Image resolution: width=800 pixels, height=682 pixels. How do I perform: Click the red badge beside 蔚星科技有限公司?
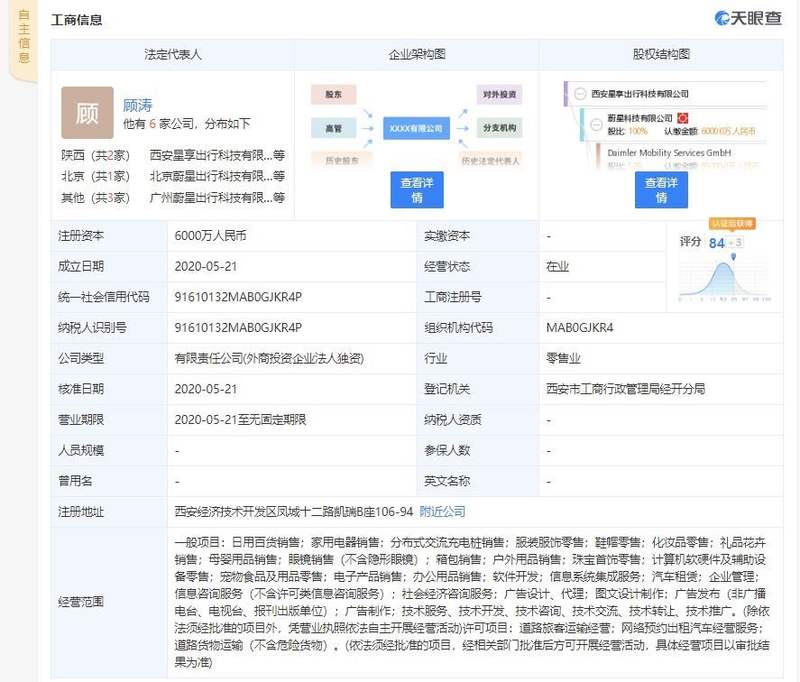point(683,118)
